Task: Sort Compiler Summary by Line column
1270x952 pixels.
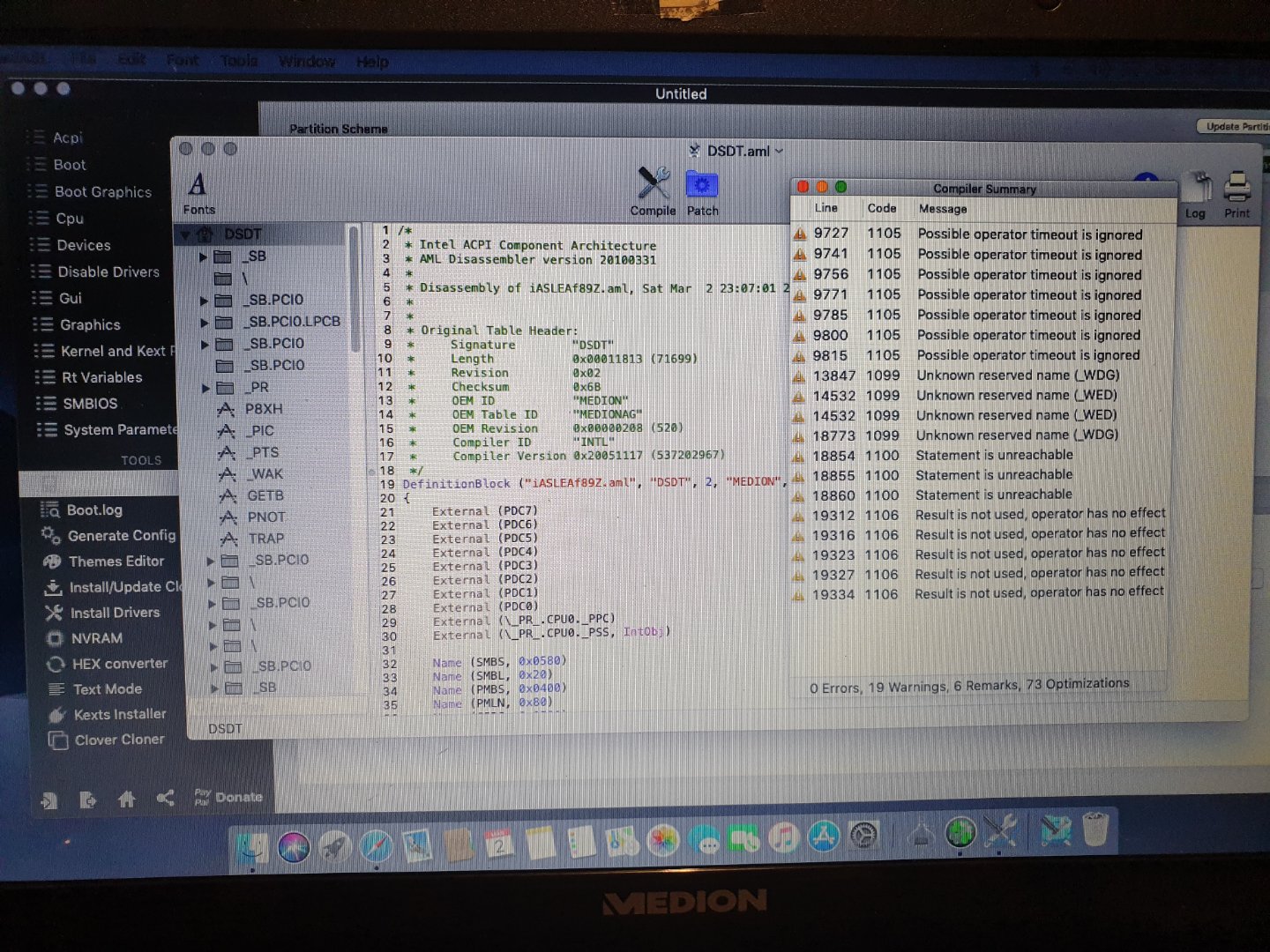Action: pos(825,208)
